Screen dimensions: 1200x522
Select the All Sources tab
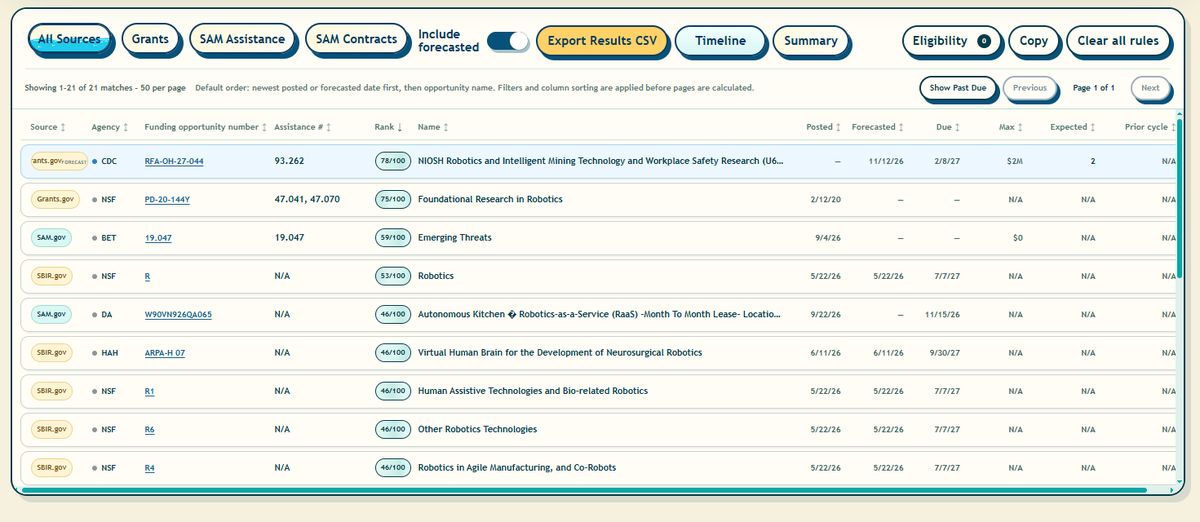point(69,40)
